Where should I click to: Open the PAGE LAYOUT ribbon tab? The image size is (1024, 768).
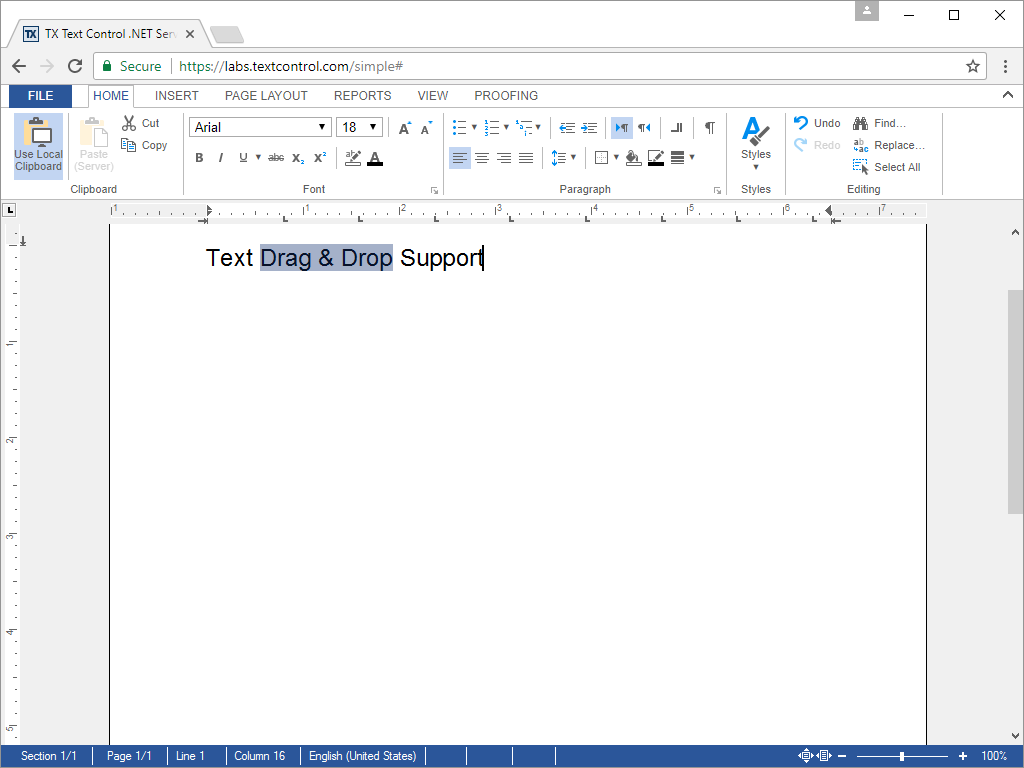tap(266, 96)
